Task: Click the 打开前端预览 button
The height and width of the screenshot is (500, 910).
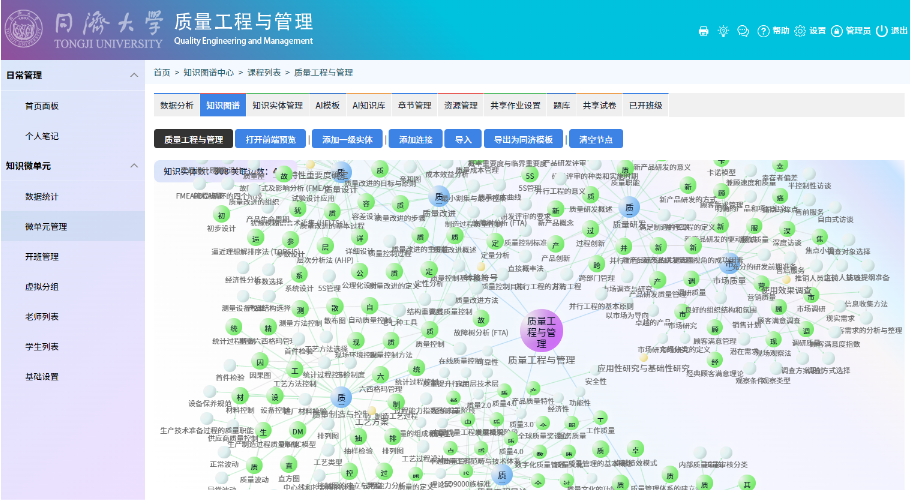Action: 270,139
